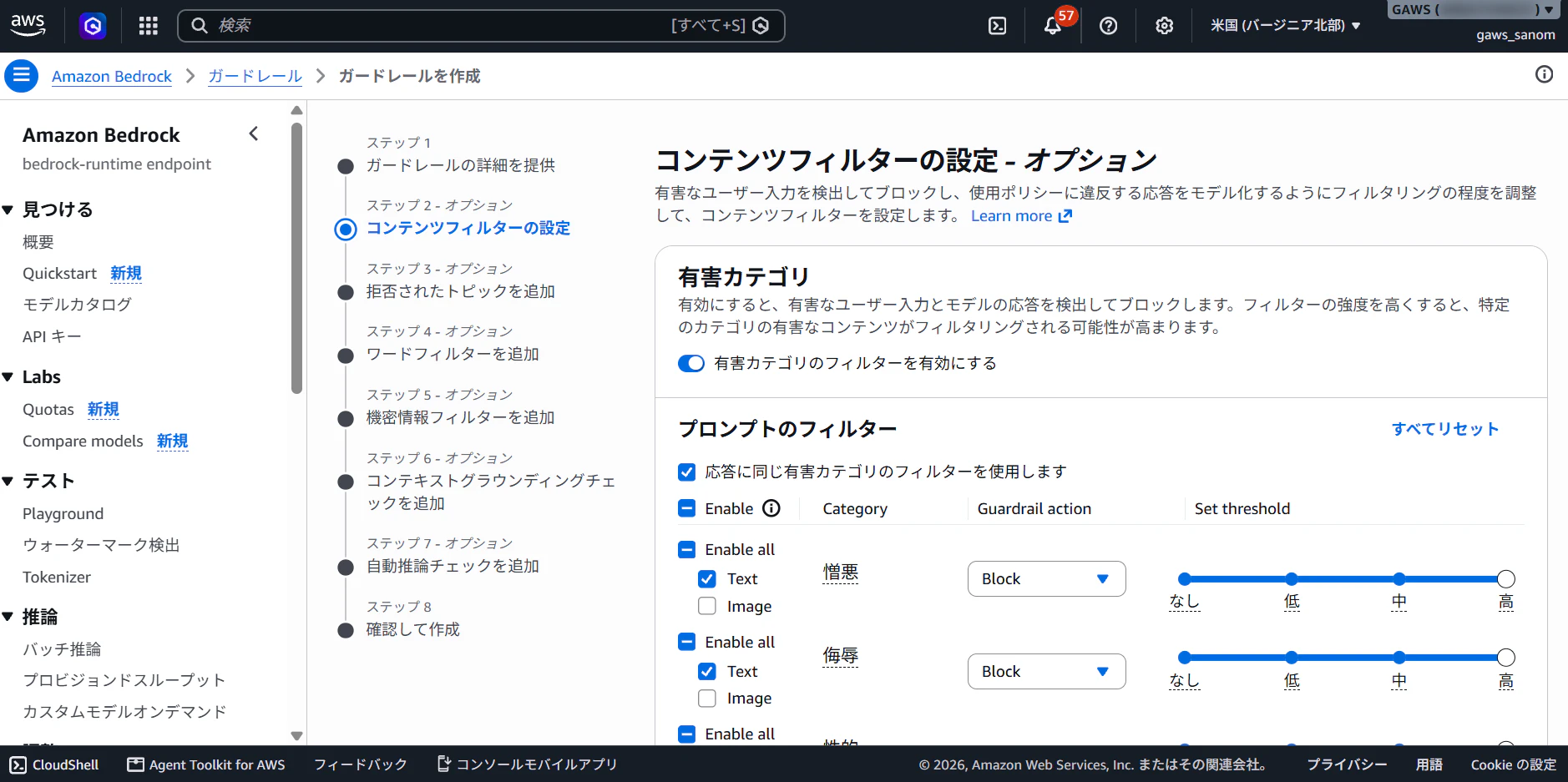Image resolution: width=1568 pixels, height=782 pixels.
Task: Open Tokenizer in the sidebar
Action: point(57,577)
